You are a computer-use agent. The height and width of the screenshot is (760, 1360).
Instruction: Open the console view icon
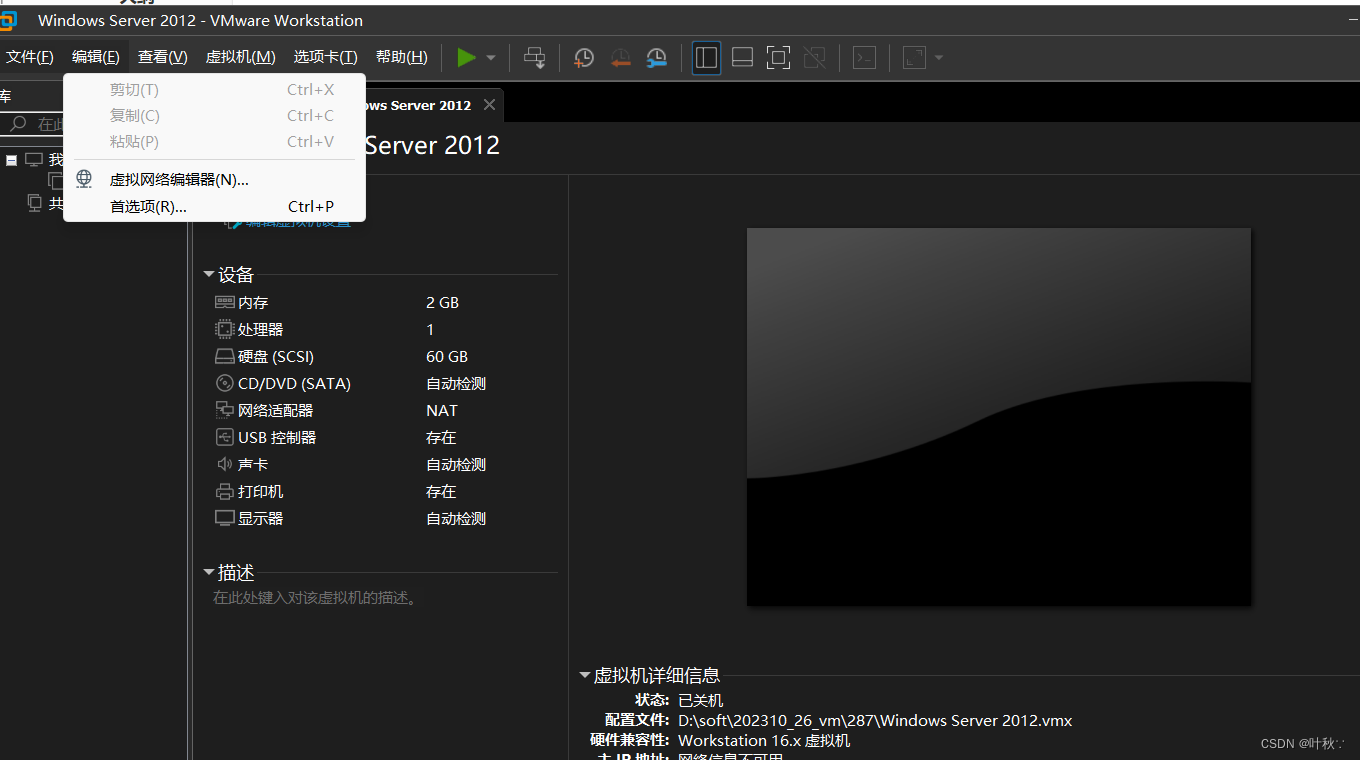(864, 58)
